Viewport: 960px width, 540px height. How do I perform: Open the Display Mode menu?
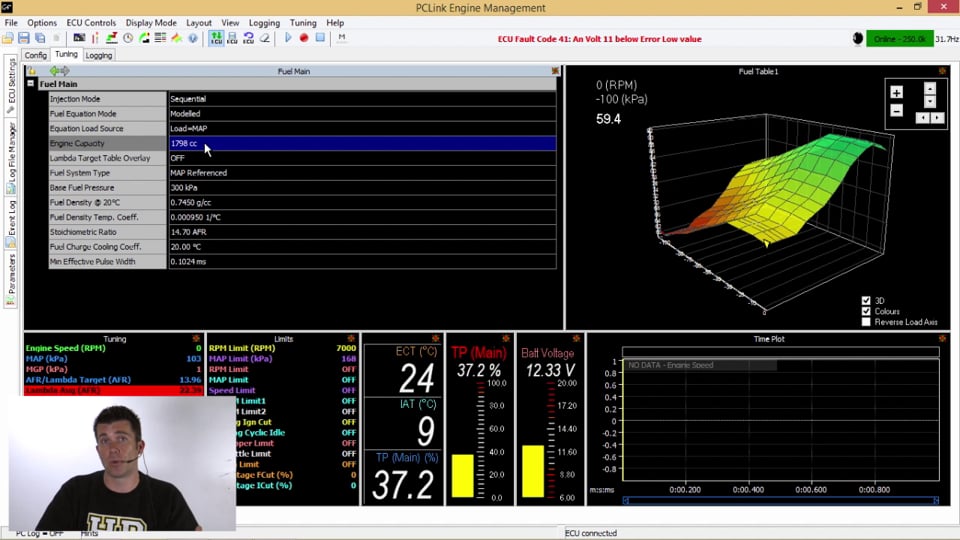tap(151, 23)
